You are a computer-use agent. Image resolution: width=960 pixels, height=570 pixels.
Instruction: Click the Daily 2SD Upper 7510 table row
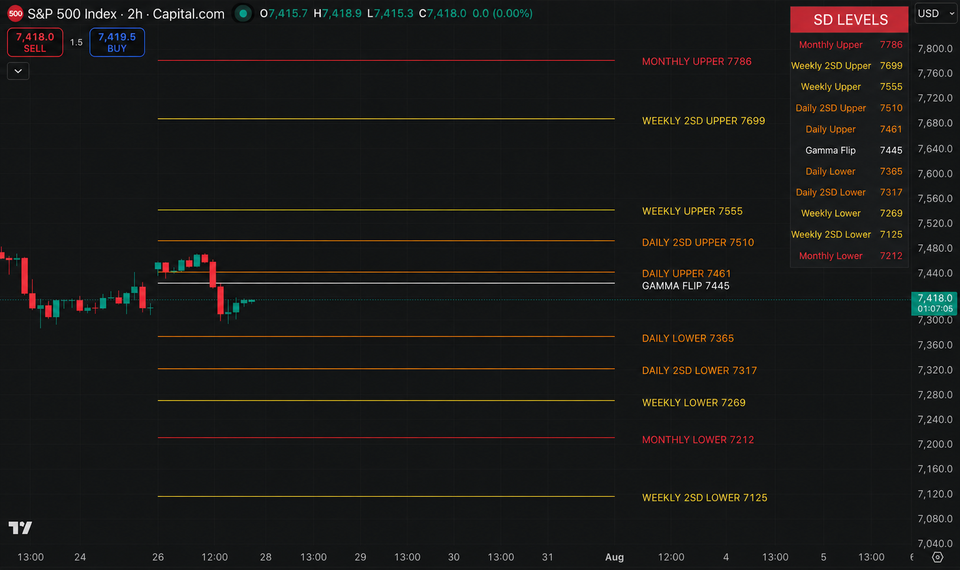point(850,108)
